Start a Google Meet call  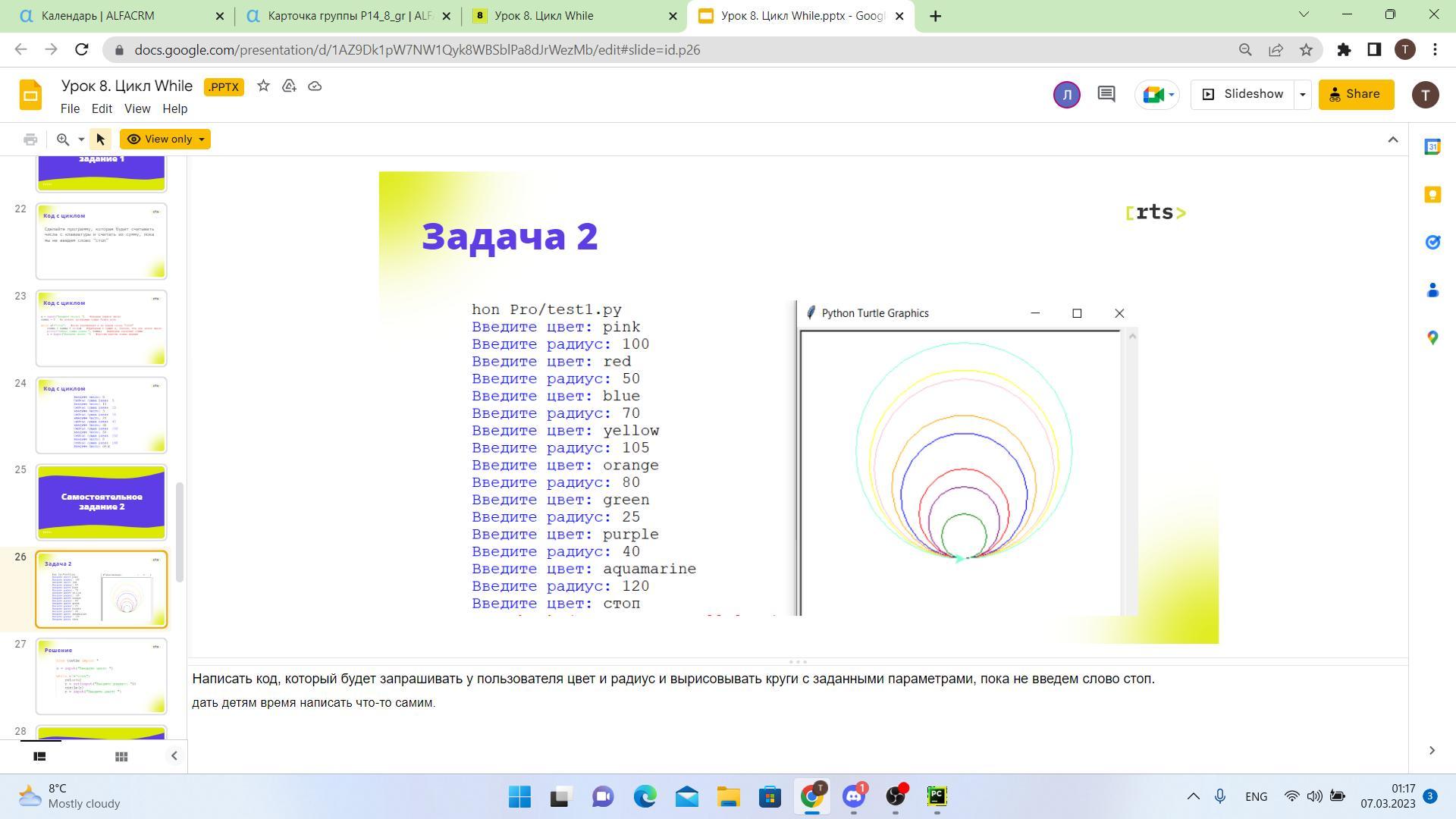click(1153, 95)
